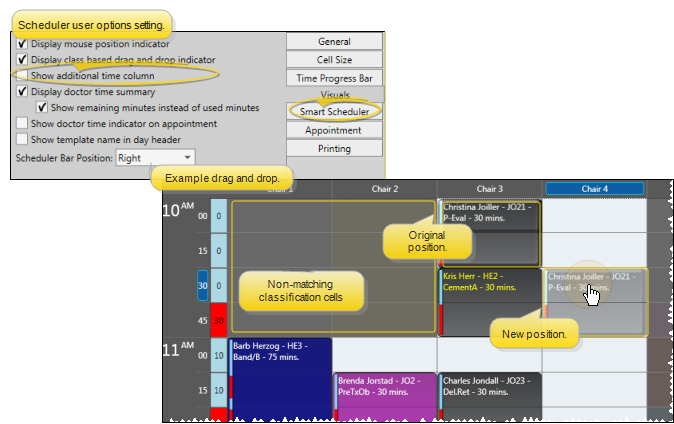Select the Smart Scheduler section
The image size is (674, 424).
click(x=334, y=112)
